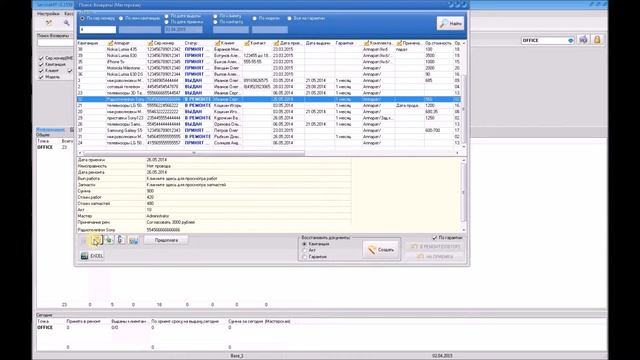Choose Квитанция under Восстановить документы
The width and height of the screenshot is (640, 360).
point(304,244)
